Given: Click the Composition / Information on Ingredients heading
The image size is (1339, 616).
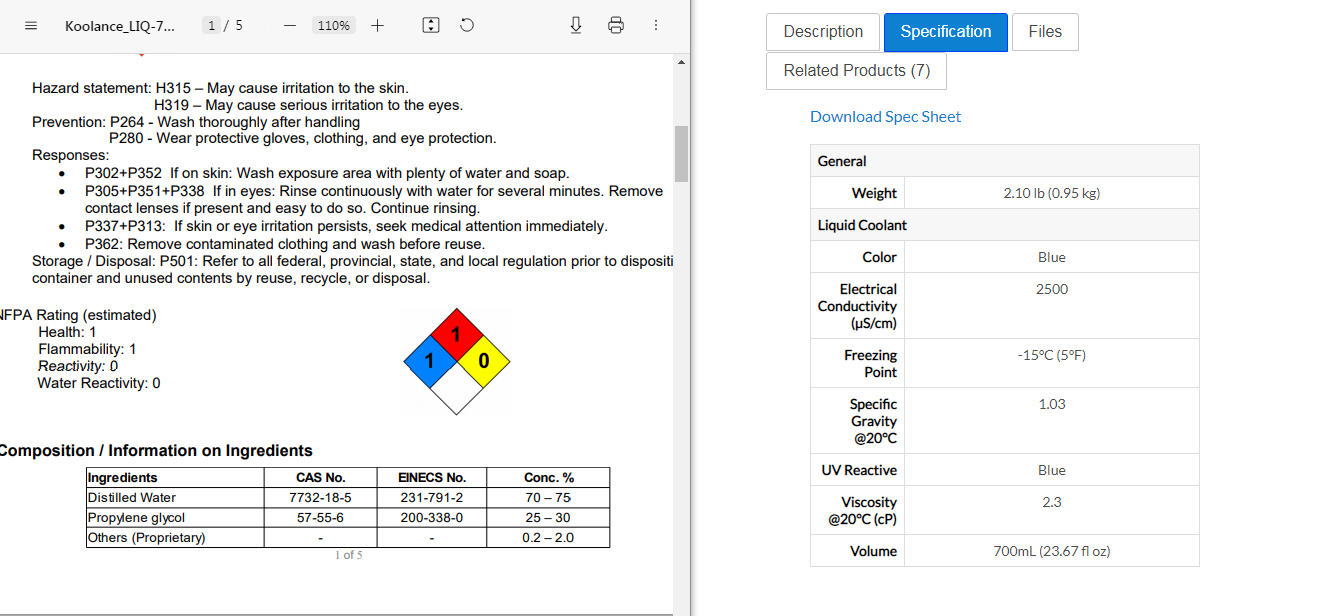Looking at the screenshot, I should click(155, 451).
